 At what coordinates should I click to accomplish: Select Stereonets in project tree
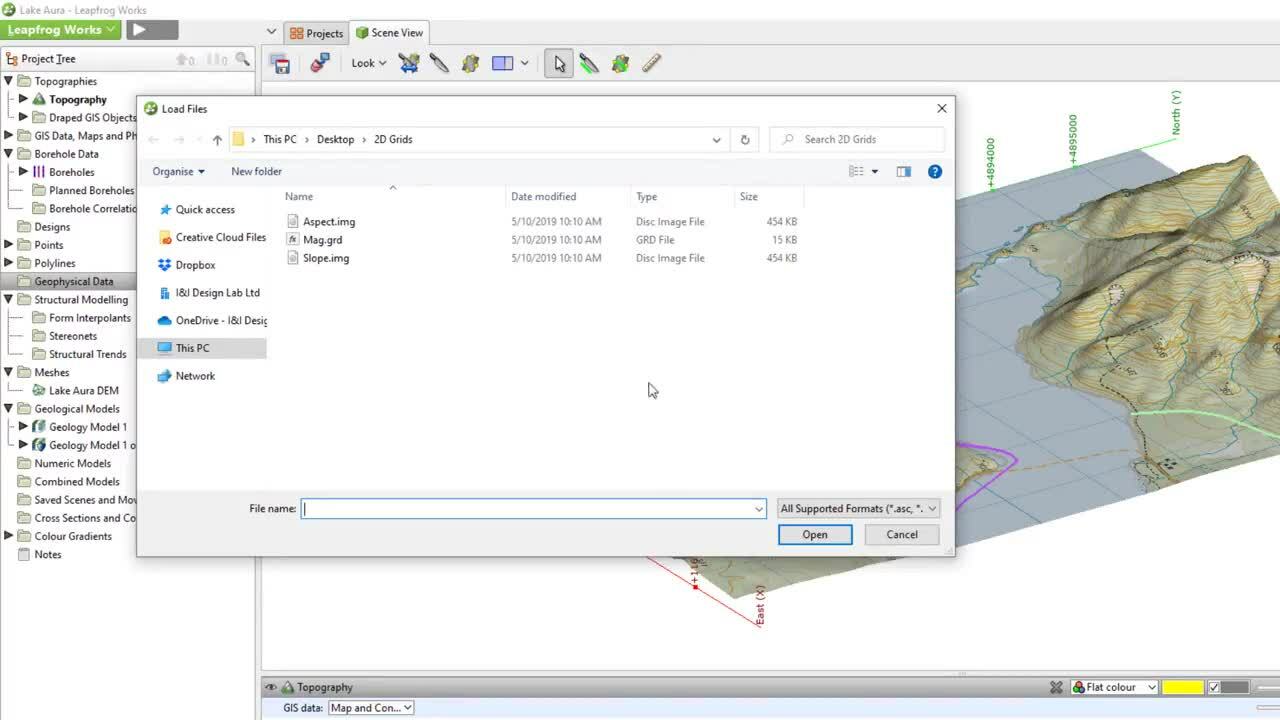click(73, 336)
